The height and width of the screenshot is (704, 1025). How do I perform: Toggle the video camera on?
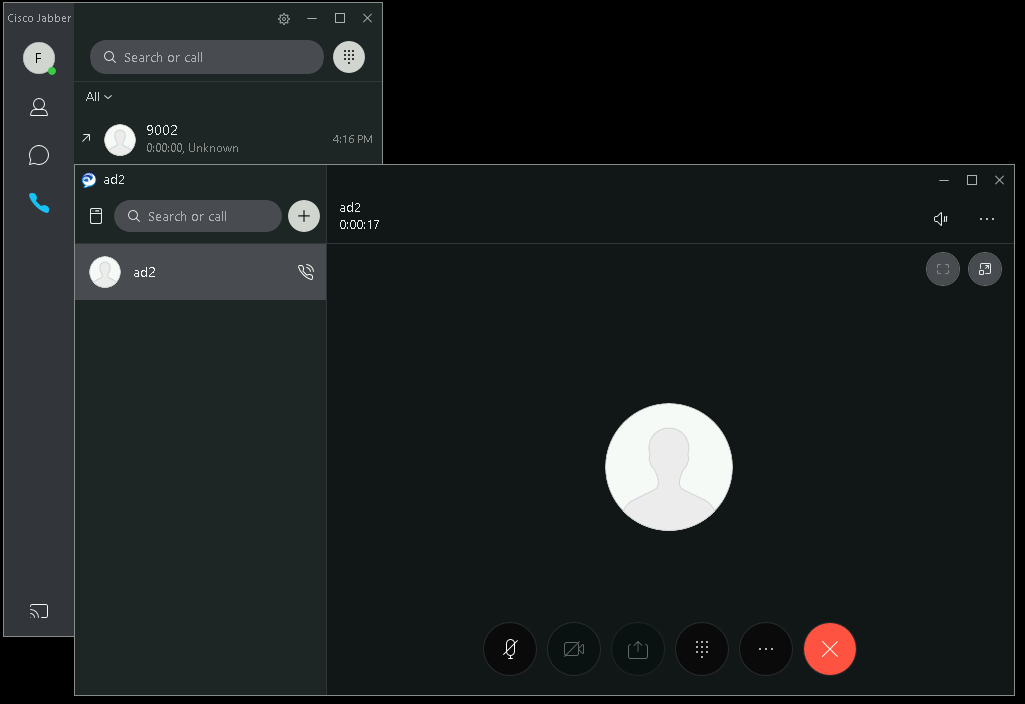574,649
